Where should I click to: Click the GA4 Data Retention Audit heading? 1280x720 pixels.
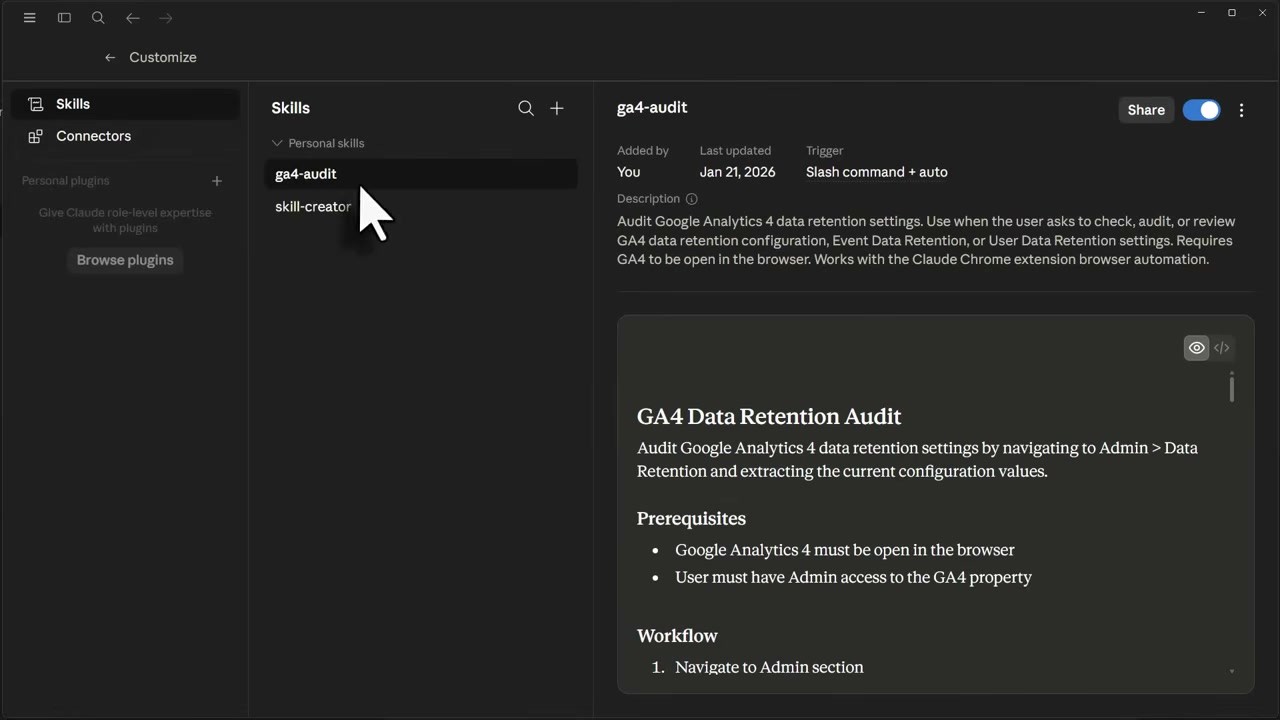pyautogui.click(x=769, y=416)
